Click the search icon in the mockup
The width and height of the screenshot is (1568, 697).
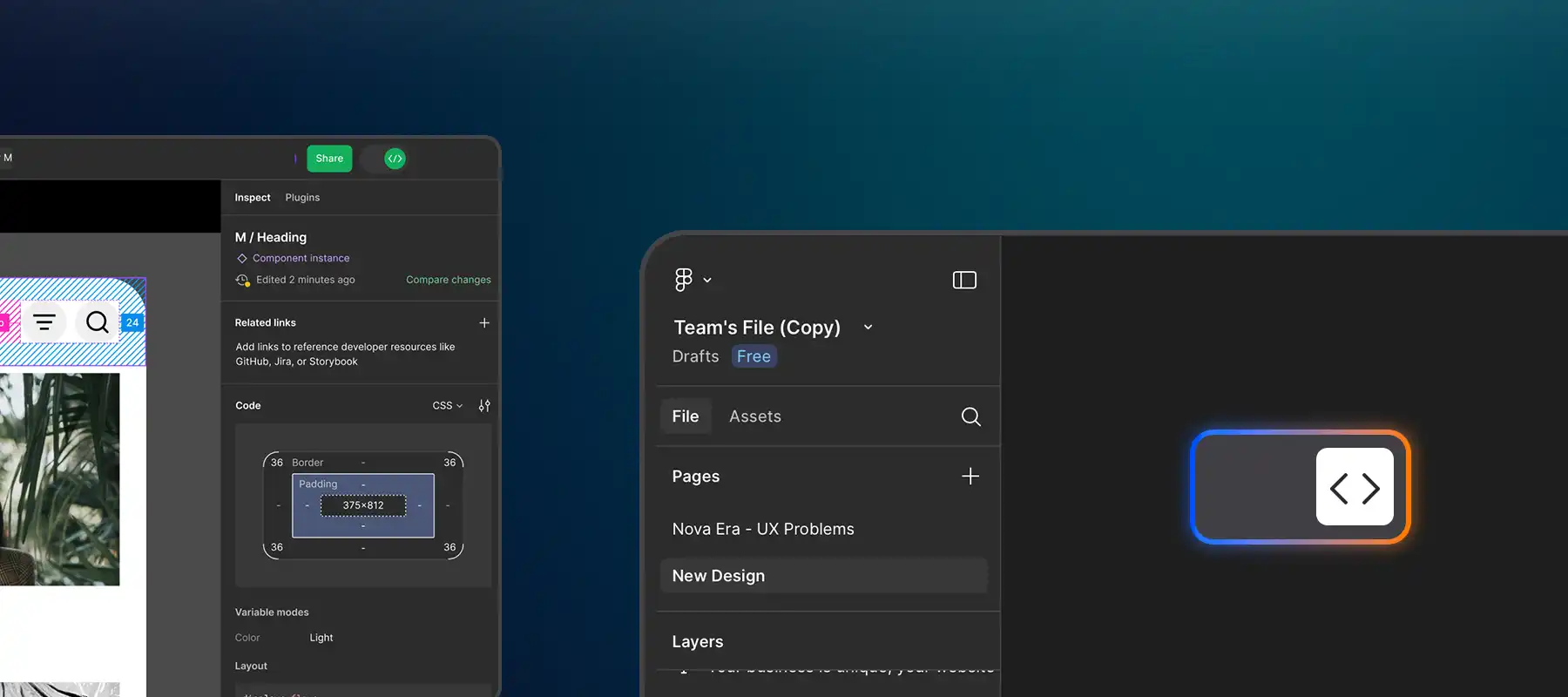click(x=98, y=322)
